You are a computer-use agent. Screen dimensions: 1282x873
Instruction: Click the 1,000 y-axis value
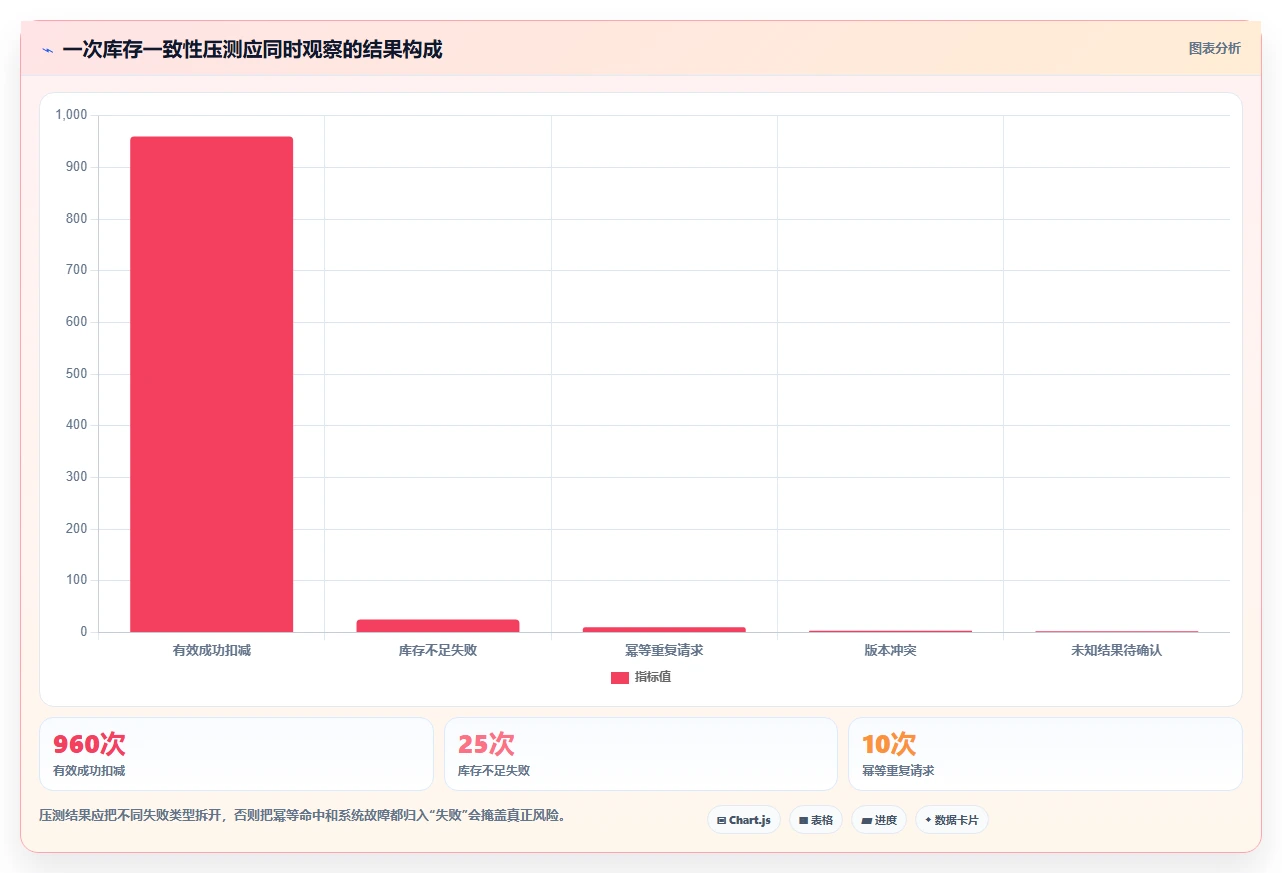(x=72, y=115)
